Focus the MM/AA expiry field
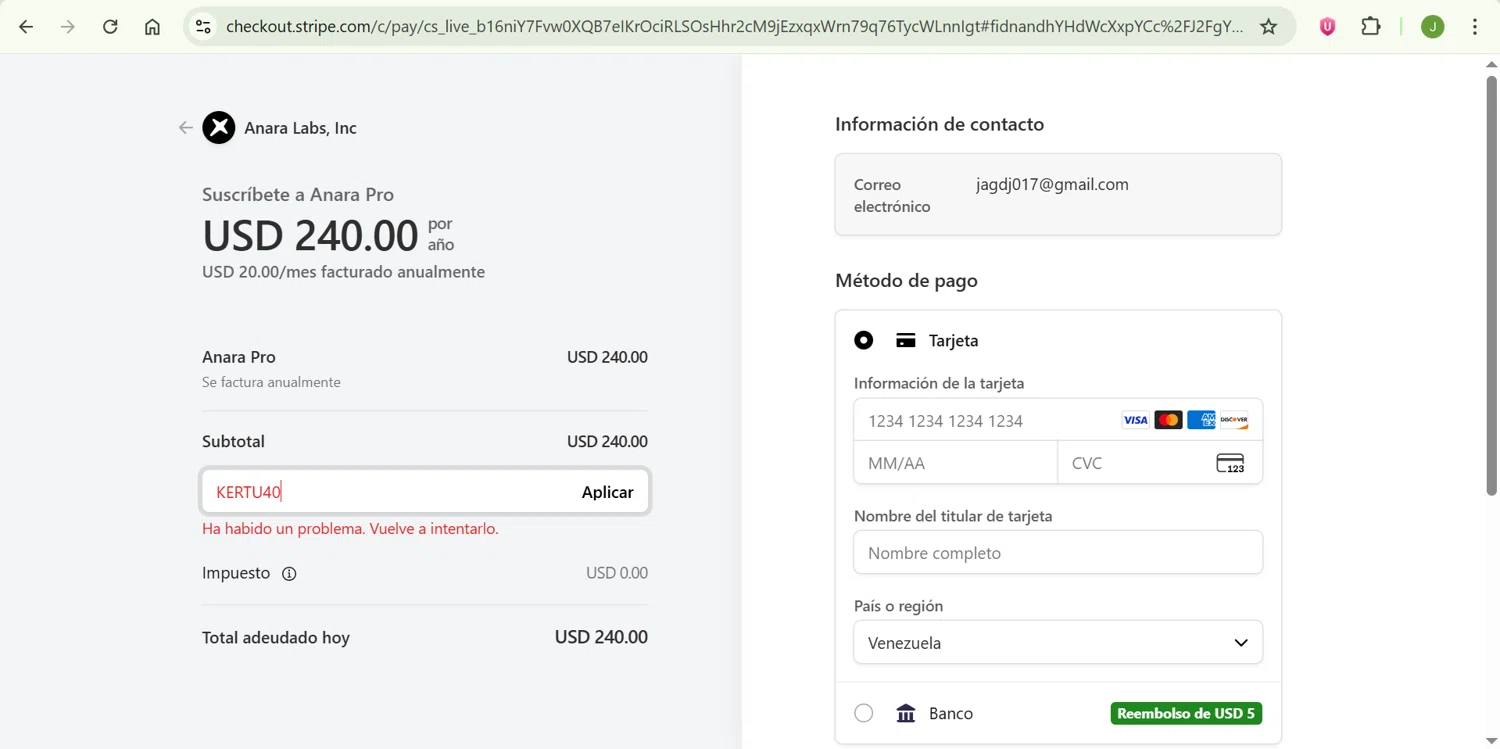Viewport: 1500px width, 749px height. [955, 463]
